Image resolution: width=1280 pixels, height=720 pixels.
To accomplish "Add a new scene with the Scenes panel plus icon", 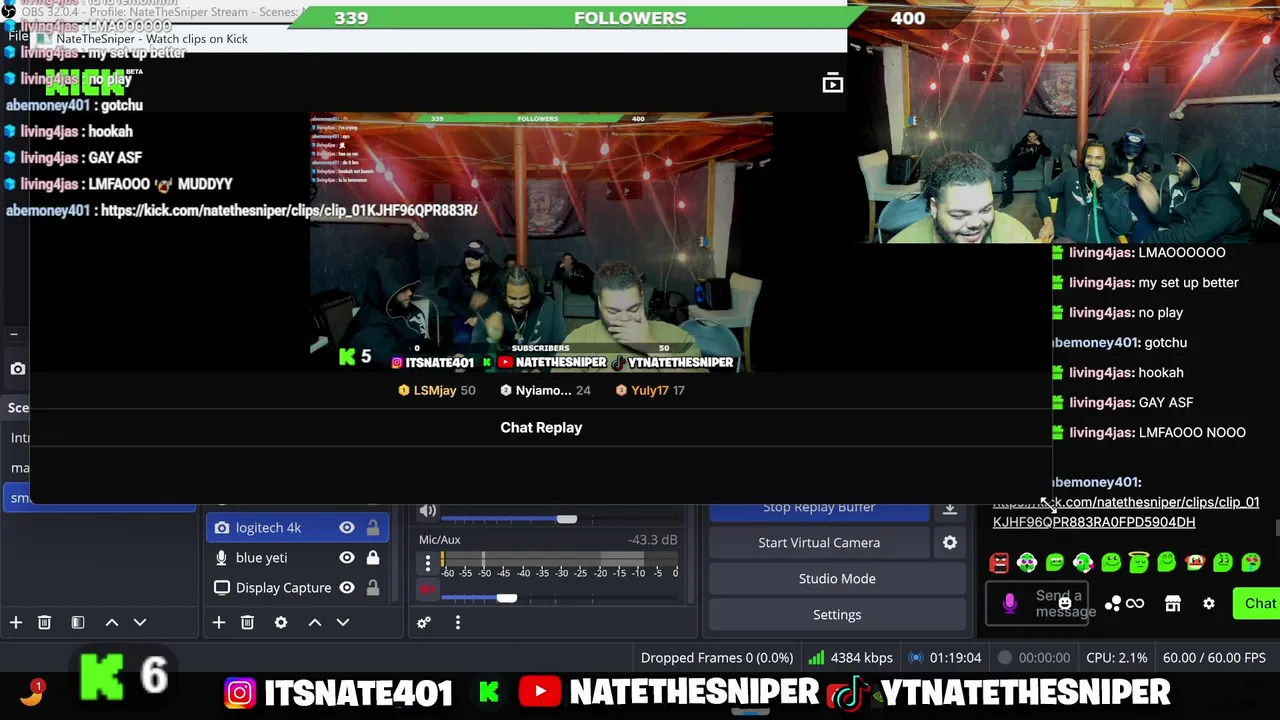I will click(16, 622).
